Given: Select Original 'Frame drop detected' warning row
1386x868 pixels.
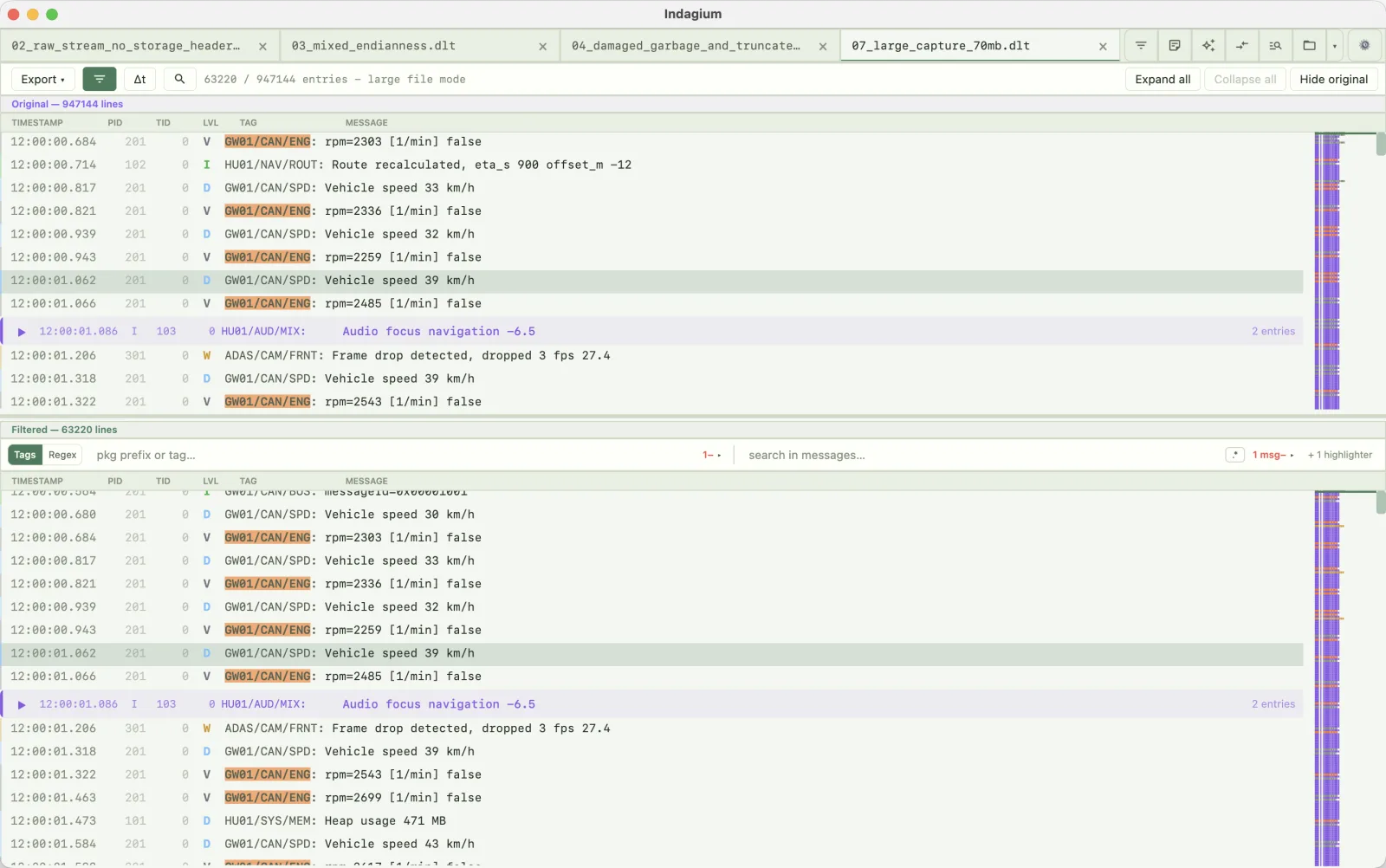Looking at the screenshot, I should coord(652,356).
